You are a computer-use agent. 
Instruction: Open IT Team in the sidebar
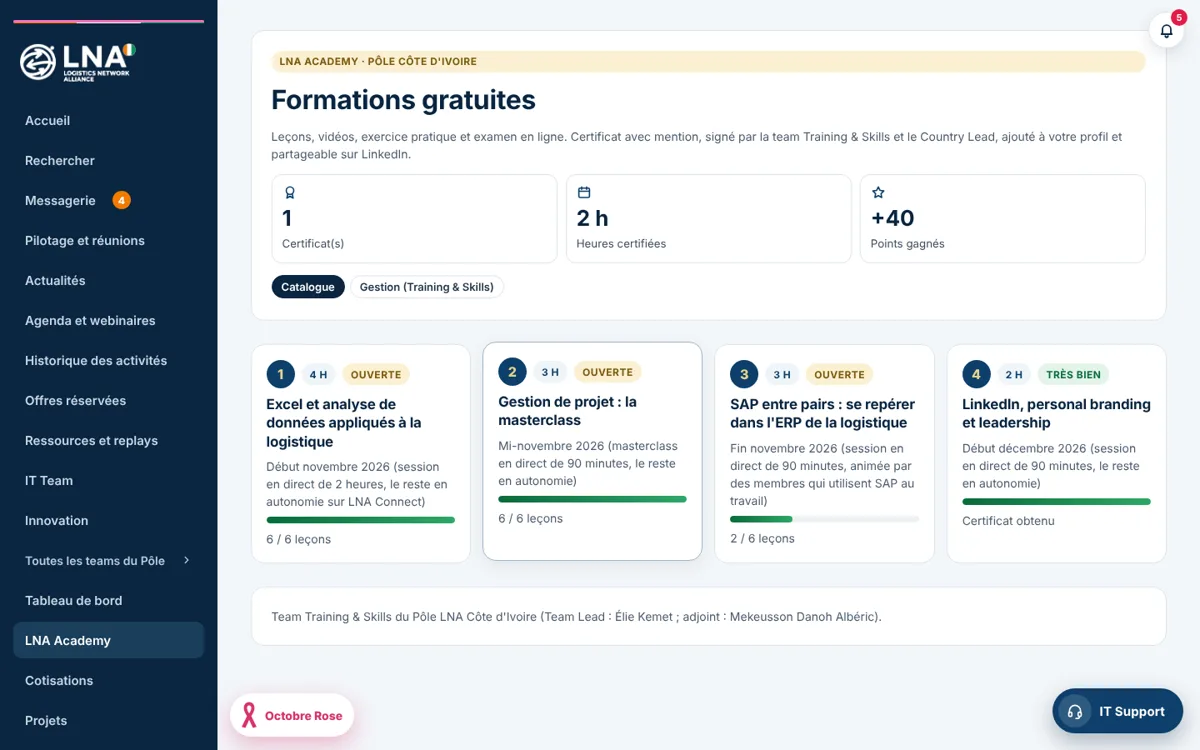pyautogui.click(x=108, y=480)
